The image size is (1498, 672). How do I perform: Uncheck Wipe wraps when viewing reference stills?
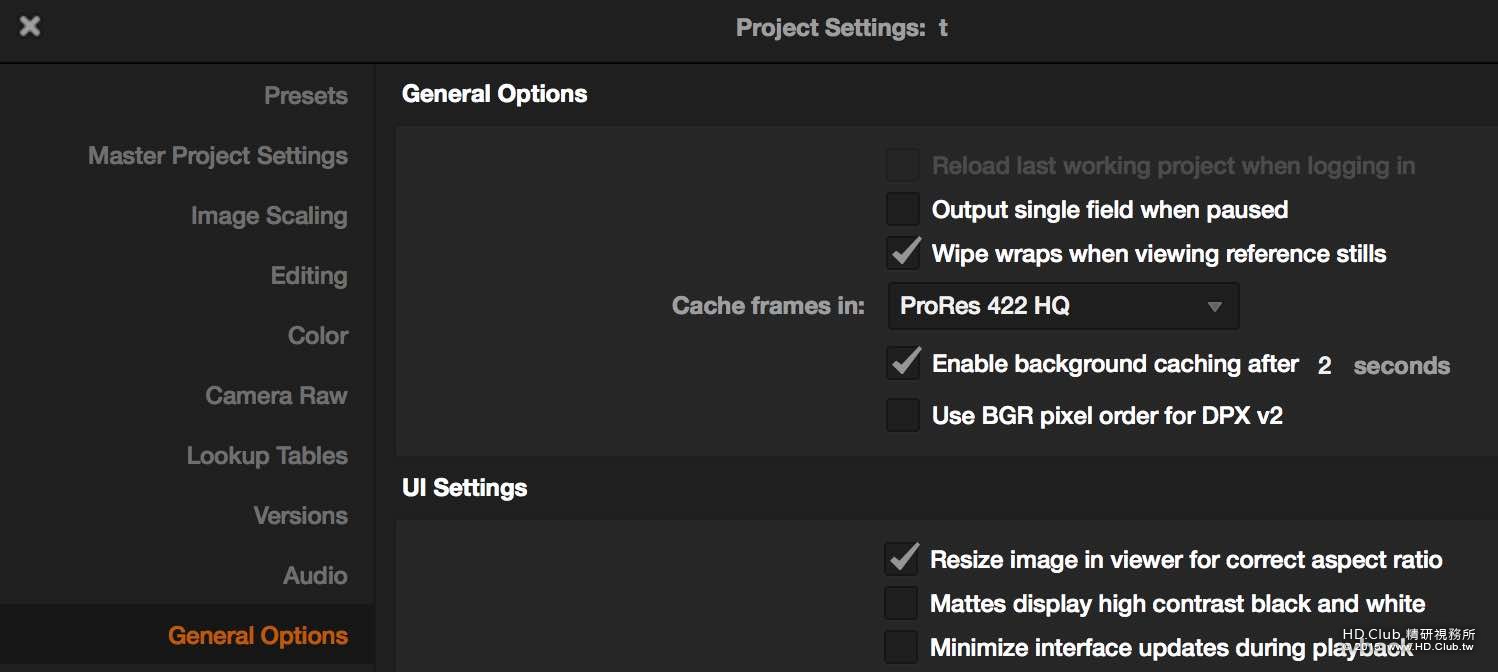[903, 254]
